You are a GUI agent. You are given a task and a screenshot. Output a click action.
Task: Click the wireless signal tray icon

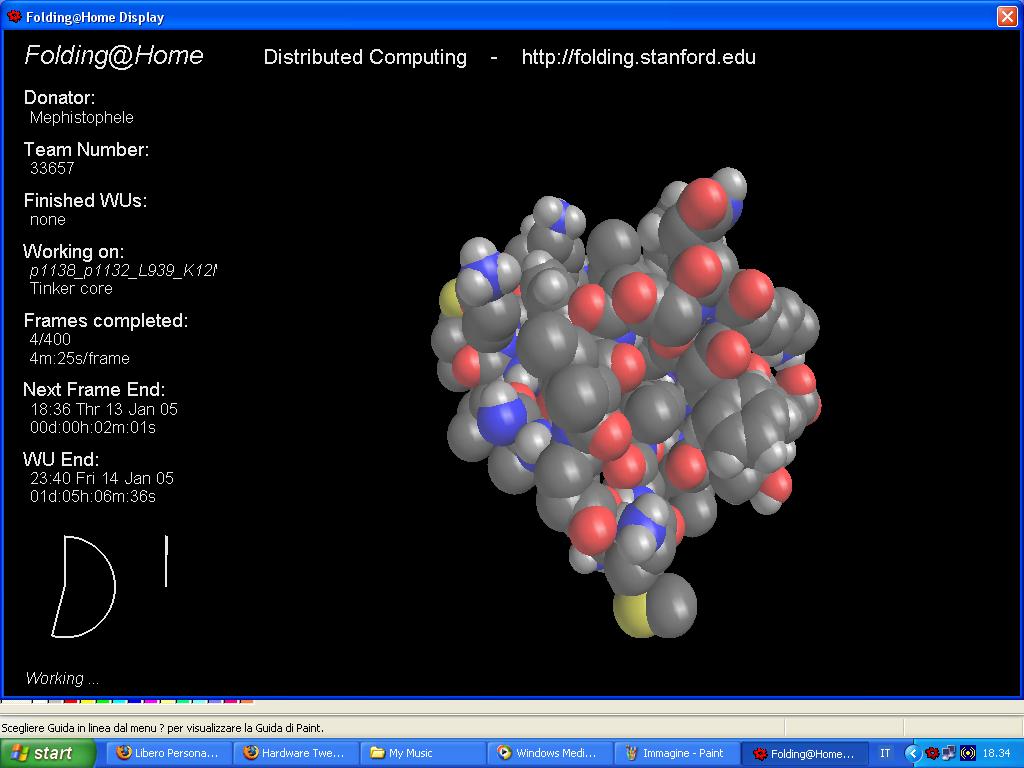coord(968,753)
